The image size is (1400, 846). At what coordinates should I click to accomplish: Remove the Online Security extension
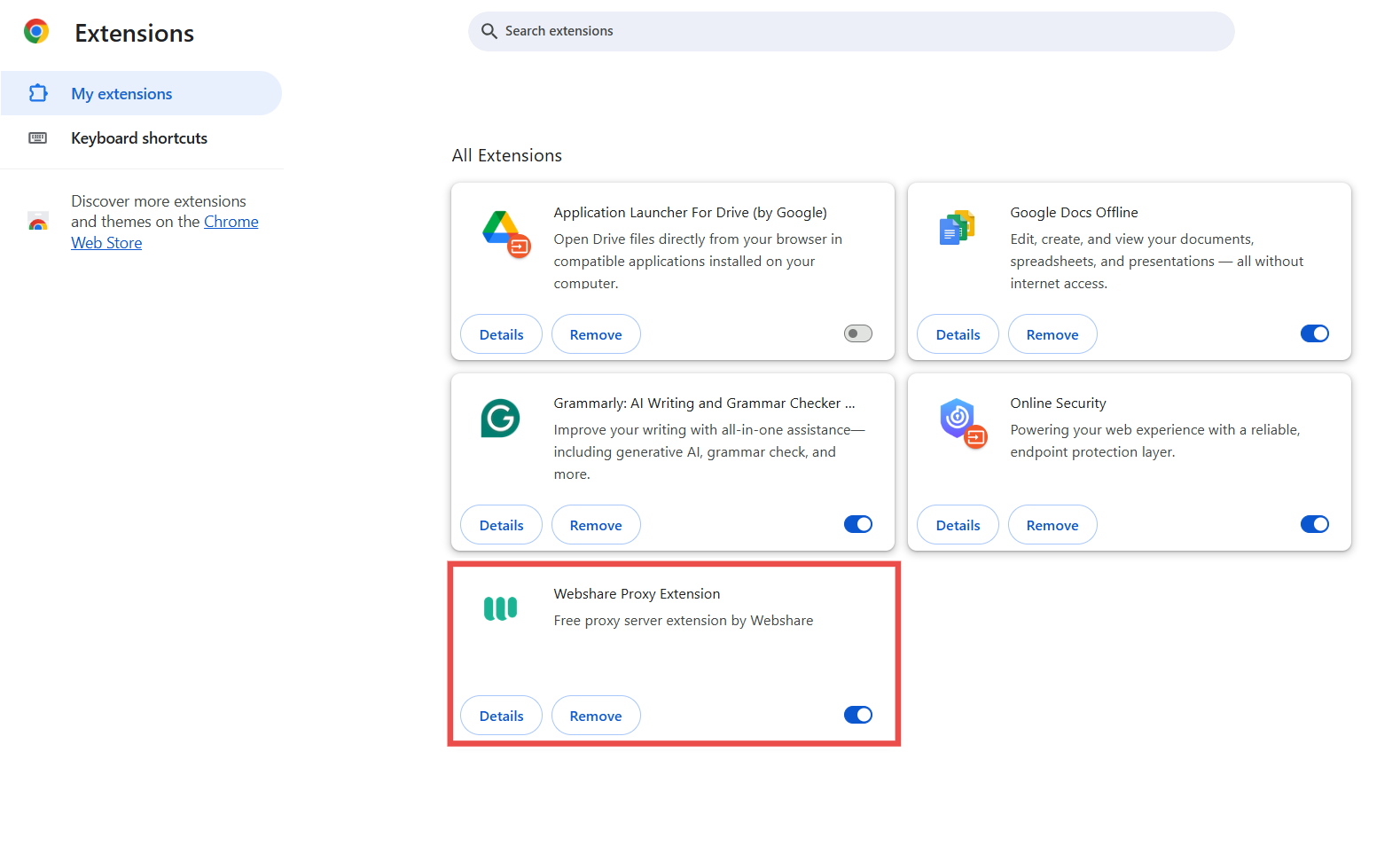pos(1052,525)
